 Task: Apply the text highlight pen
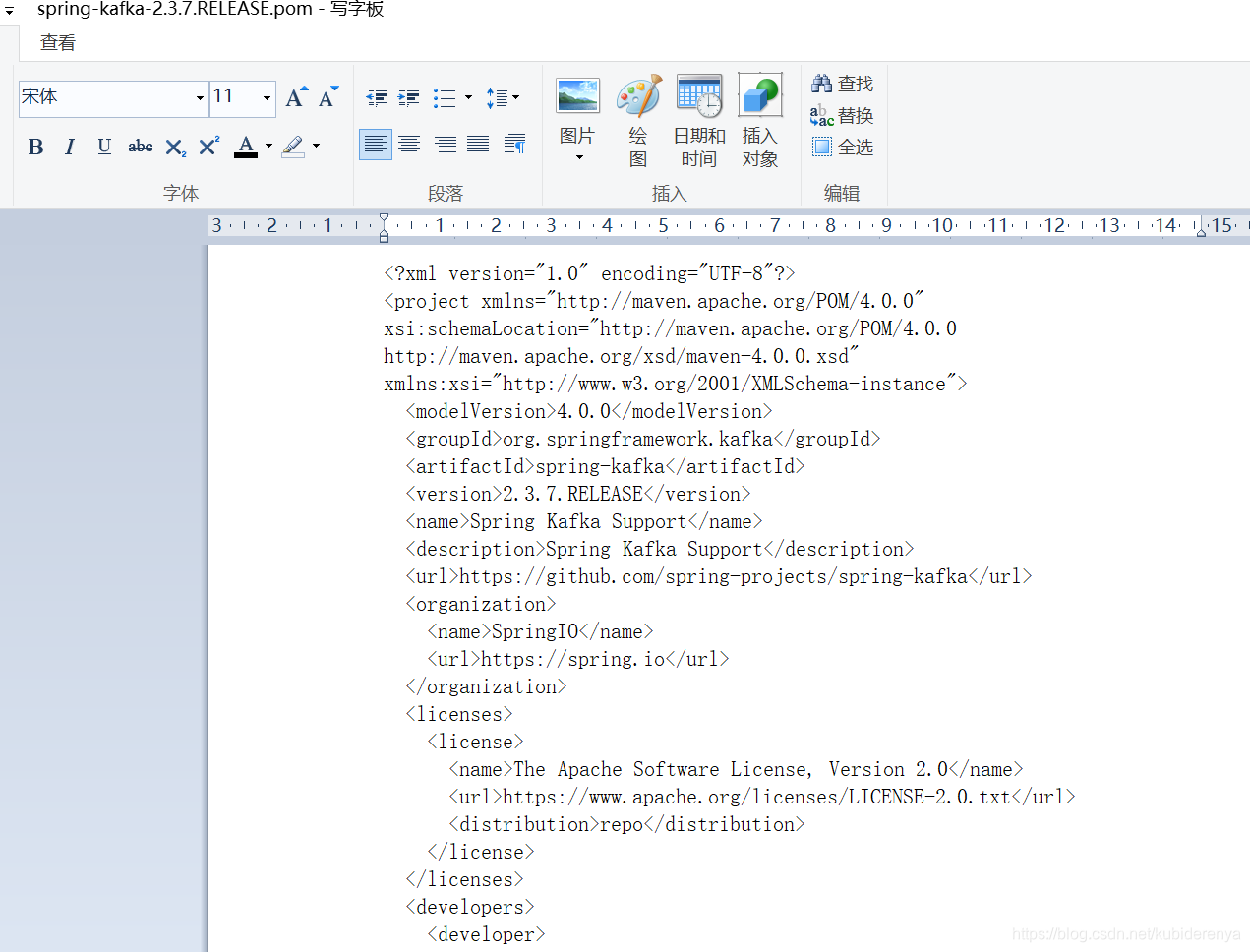coord(293,147)
